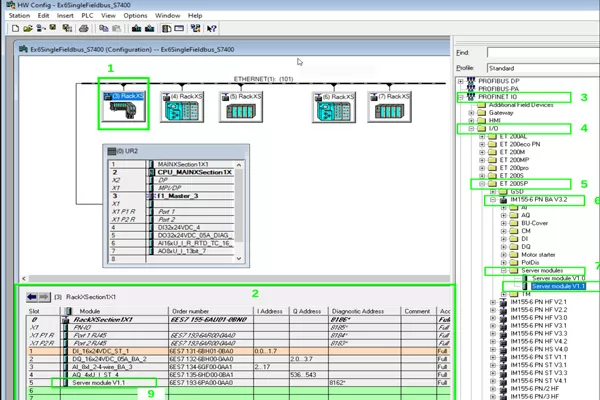600x400 pixels.
Task: Collapse the ET 200SP folder
Action: [x=482, y=184]
